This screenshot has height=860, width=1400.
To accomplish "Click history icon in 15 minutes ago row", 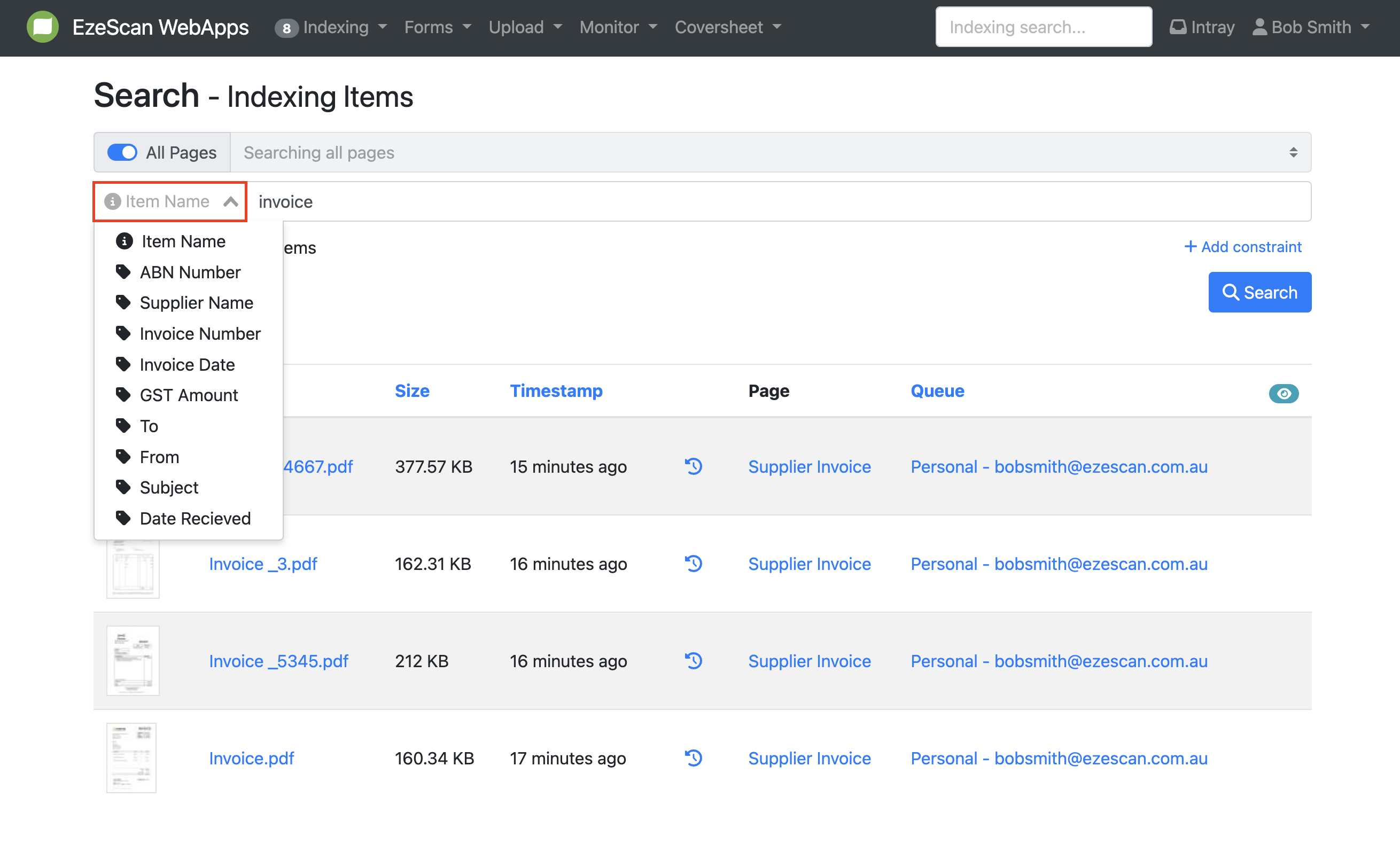I will tap(693, 466).
